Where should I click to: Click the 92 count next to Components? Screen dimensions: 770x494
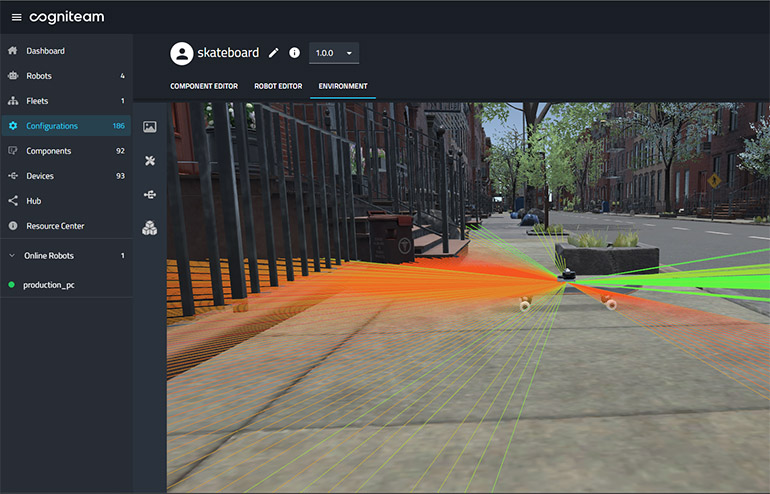click(x=120, y=151)
